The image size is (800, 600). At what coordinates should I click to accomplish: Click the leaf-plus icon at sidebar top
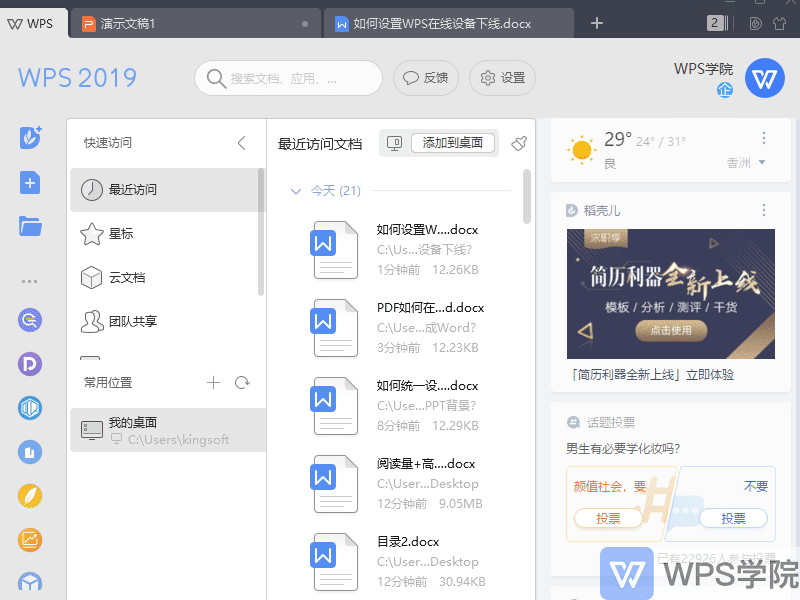pos(31,138)
